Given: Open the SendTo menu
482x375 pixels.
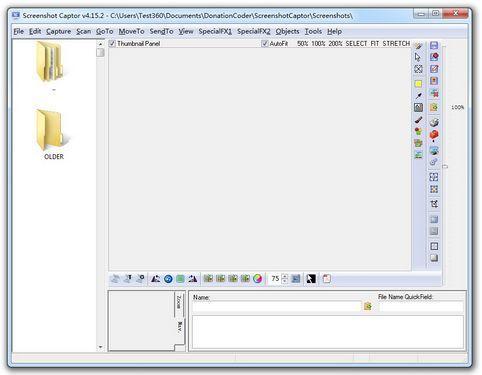Looking at the screenshot, I should click(161, 31).
